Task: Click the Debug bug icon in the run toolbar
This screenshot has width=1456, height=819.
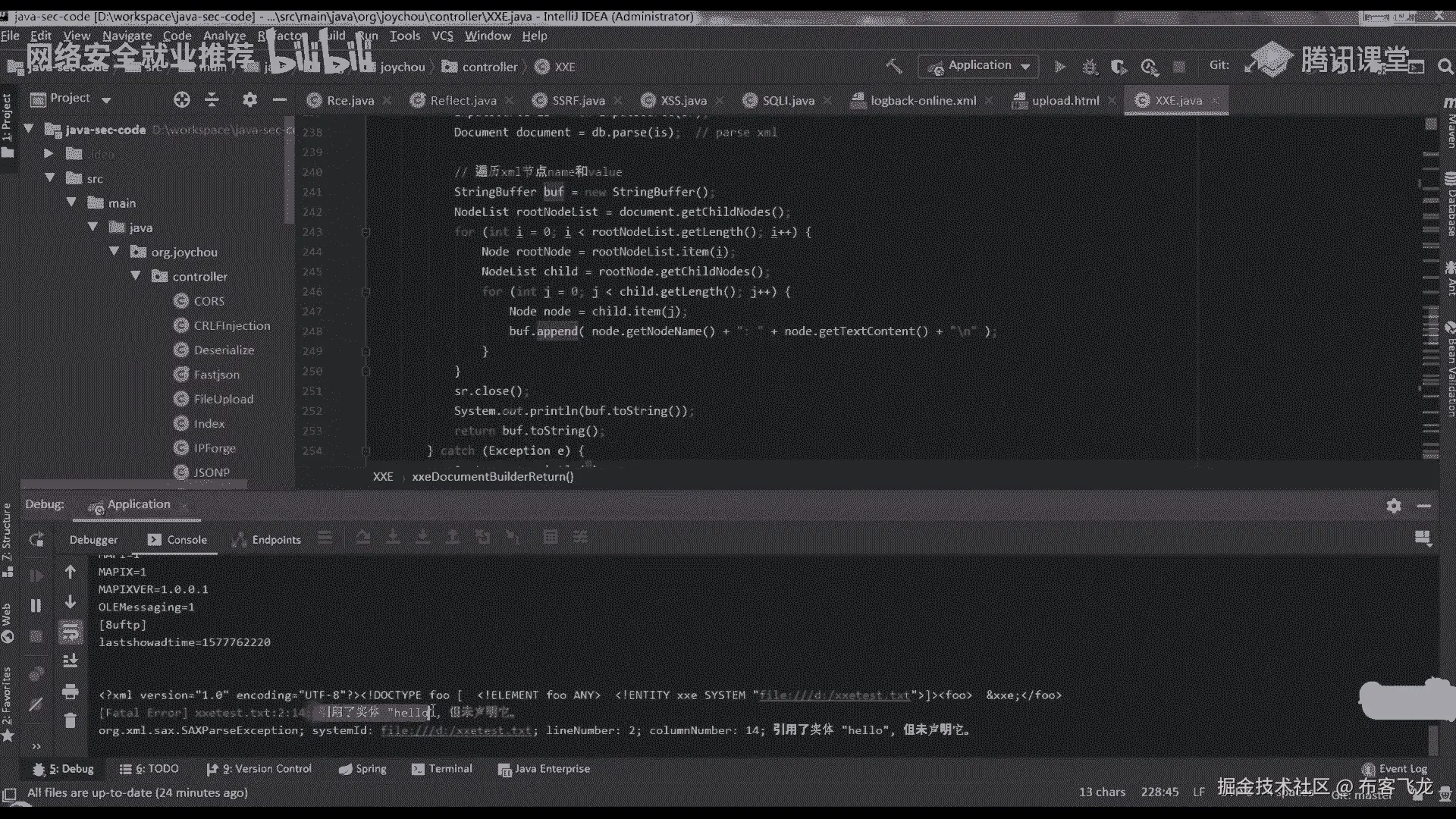Action: pyautogui.click(x=1090, y=67)
